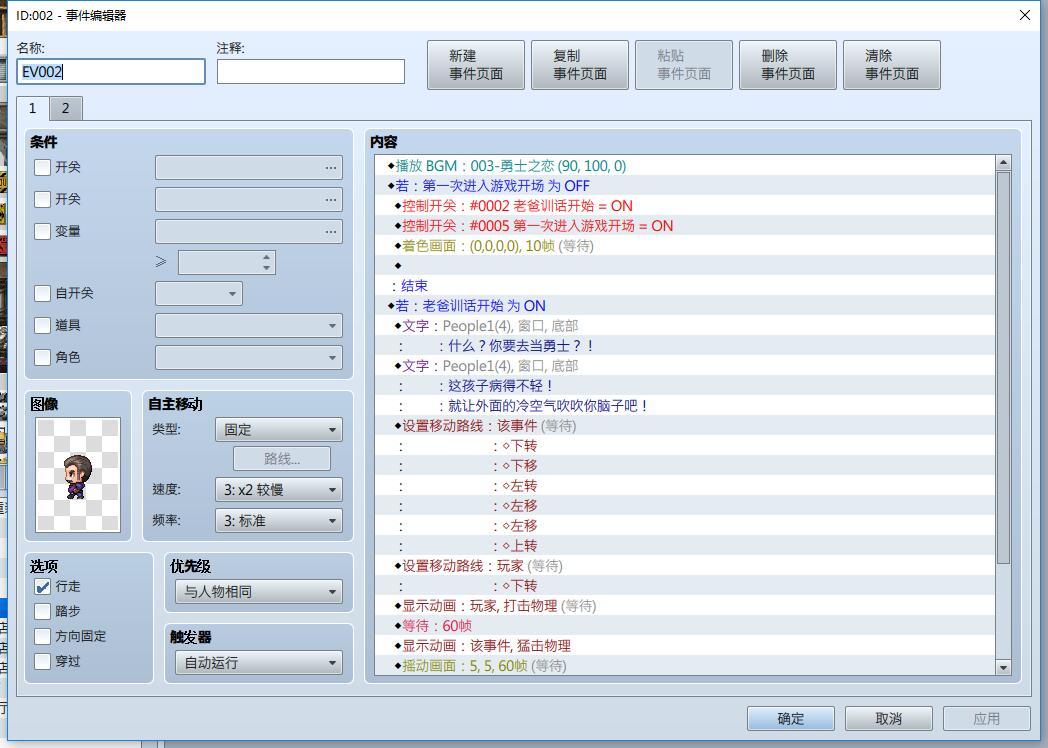Enable the 角色 condition checkbox
Screen dimensions: 1048x748
click(x=42, y=357)
